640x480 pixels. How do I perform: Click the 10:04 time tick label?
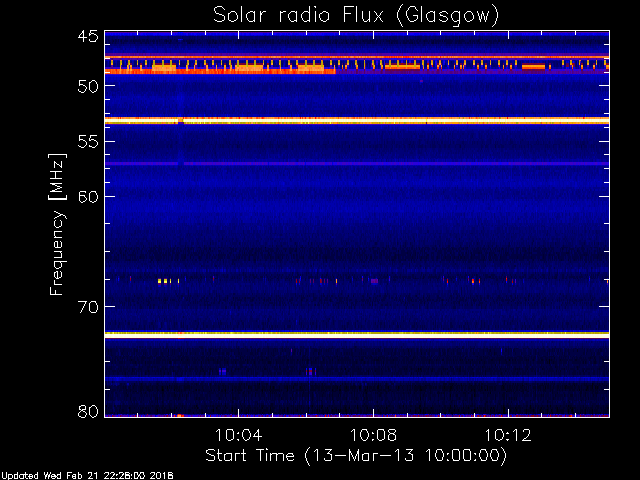click(x=238, y=435)
